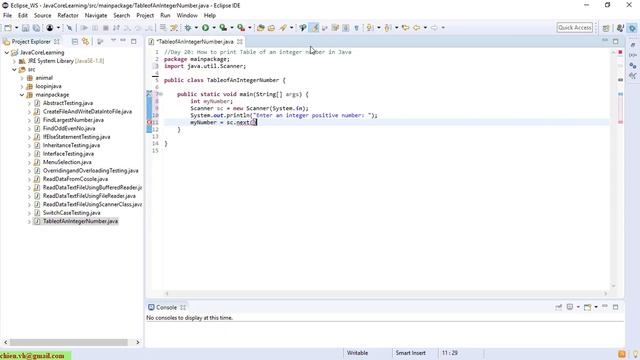Click the red error mark in overview ruler

point(620,122)
